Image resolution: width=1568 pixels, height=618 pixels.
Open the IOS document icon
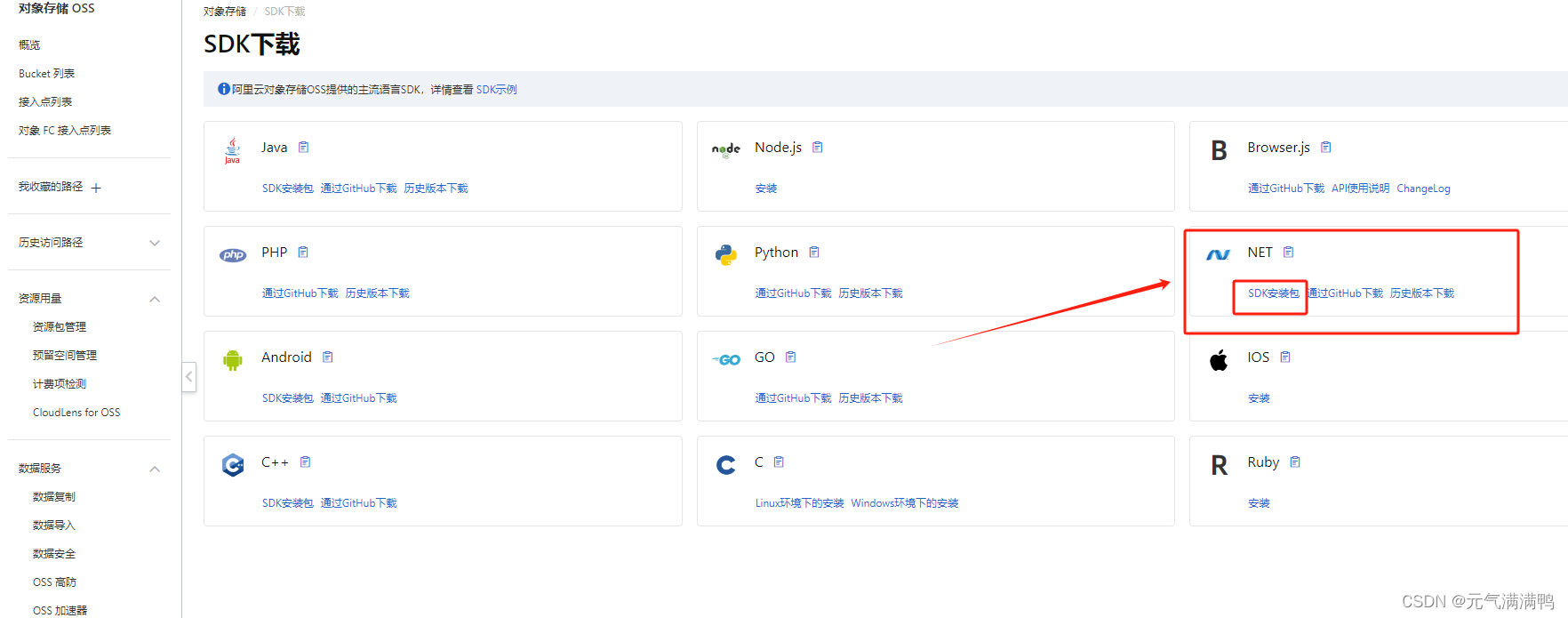(x=1285, y=357)
